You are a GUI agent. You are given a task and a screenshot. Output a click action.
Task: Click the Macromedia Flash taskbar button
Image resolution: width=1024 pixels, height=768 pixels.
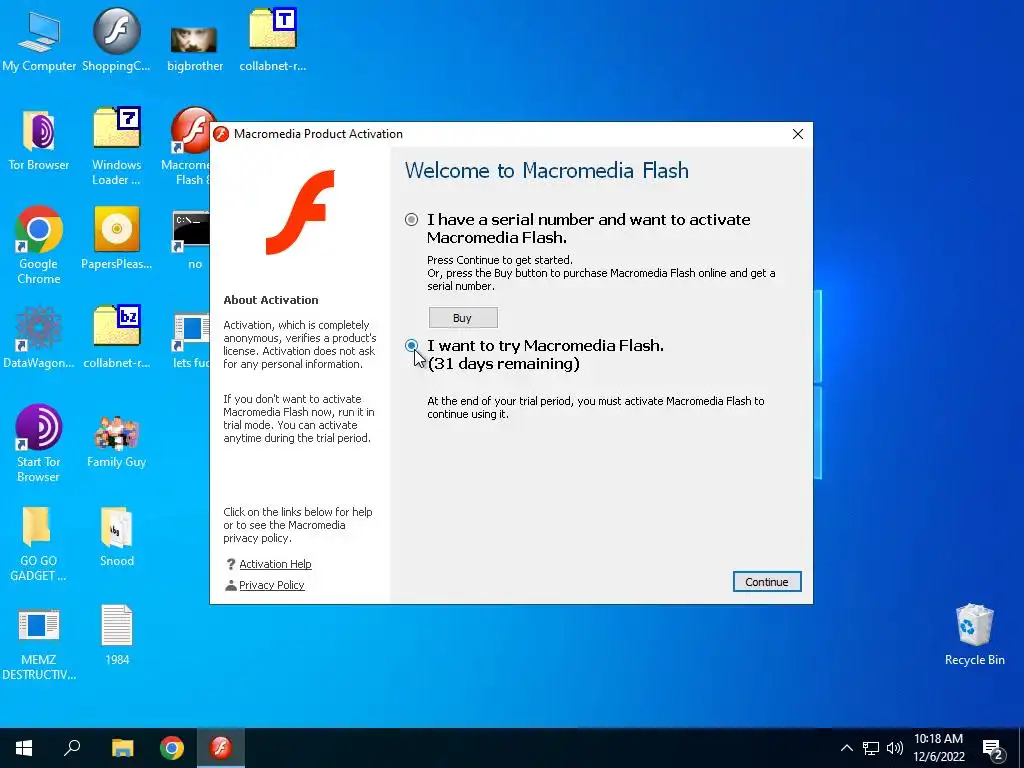pos(221,748)
